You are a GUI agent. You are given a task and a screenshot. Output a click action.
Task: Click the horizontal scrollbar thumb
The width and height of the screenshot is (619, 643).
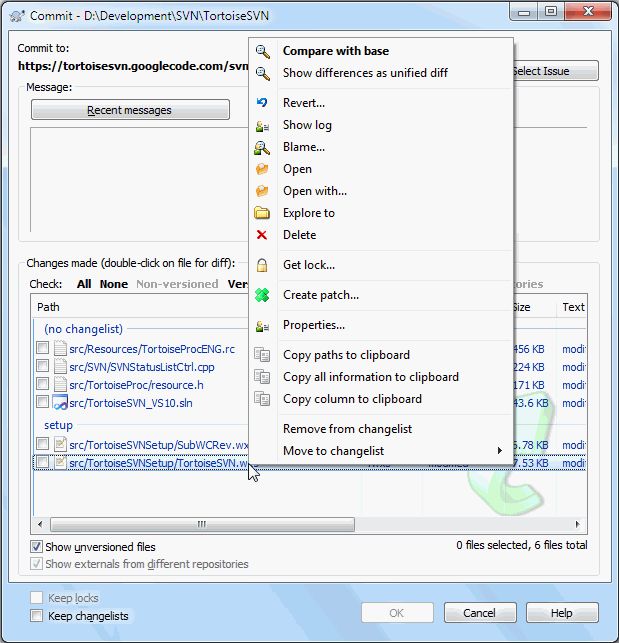(x=202, y=524)
